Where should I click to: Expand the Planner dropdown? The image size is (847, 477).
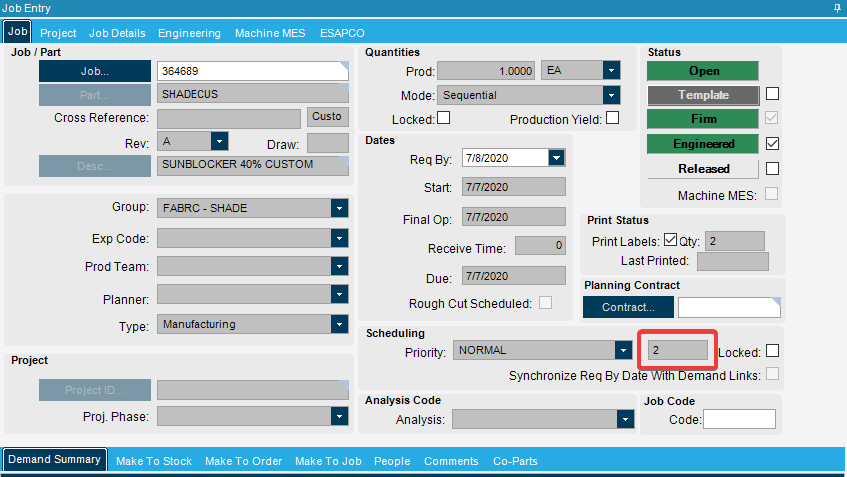tap(339, 294)
